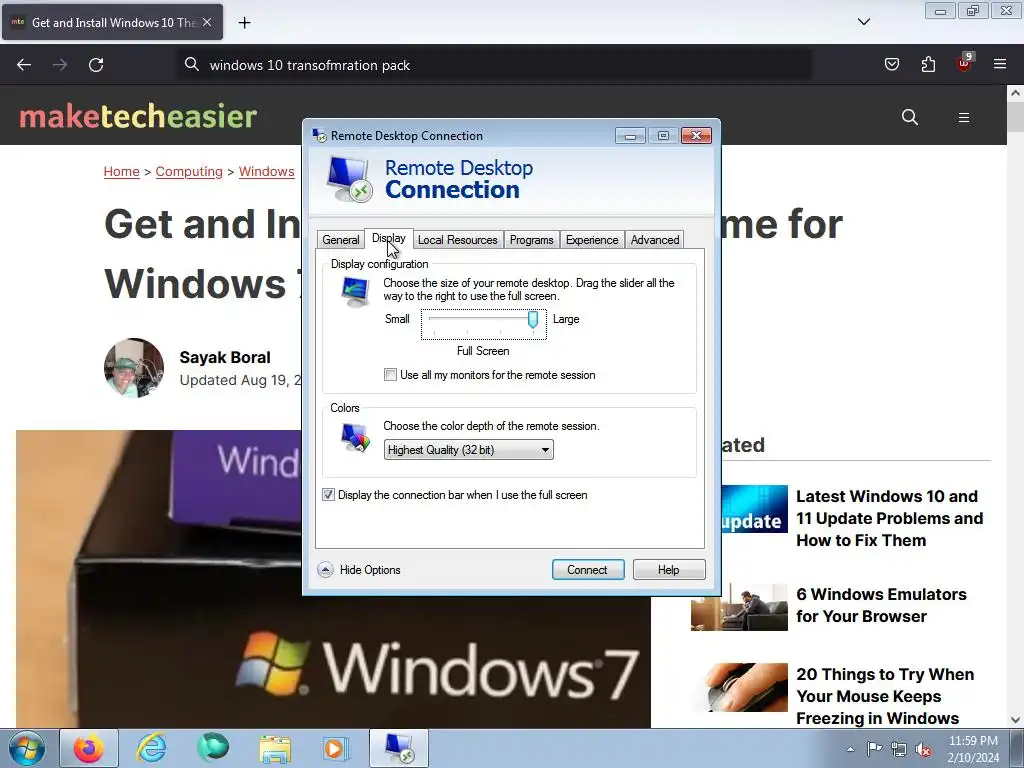This screenshot has width=1024, height=768.
Task: Follow the Windows breadcrumb link
Action: [x=266, y=171]
